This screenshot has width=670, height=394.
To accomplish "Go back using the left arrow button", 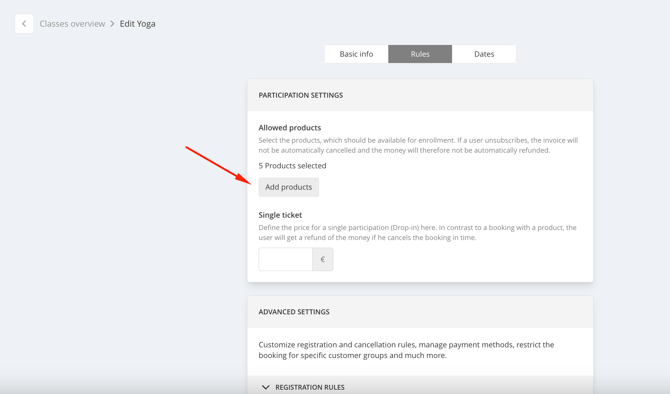I will [24, 24].
